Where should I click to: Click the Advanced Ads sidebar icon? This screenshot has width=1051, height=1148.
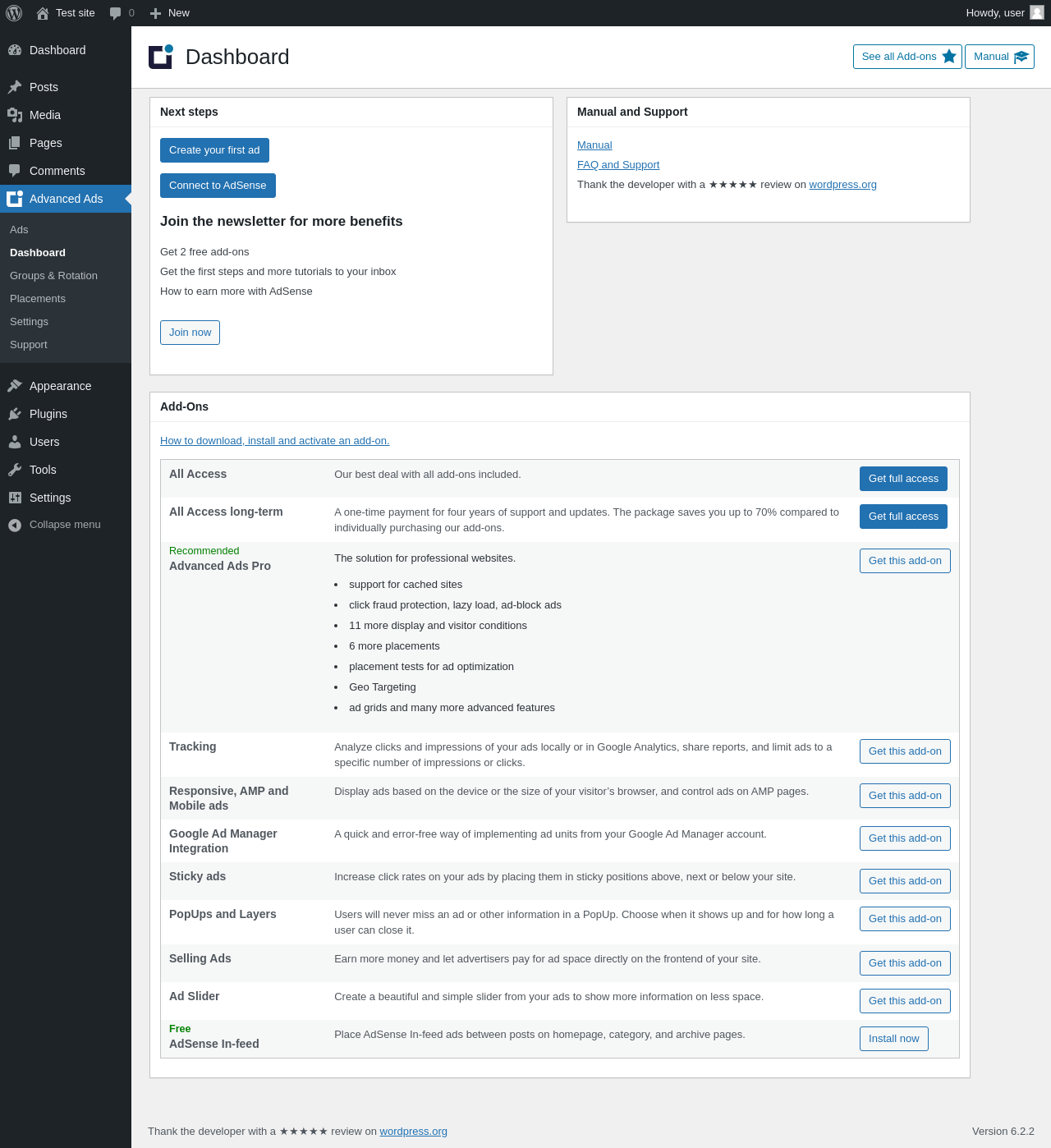pyautogui.click(x=15, y=199)
